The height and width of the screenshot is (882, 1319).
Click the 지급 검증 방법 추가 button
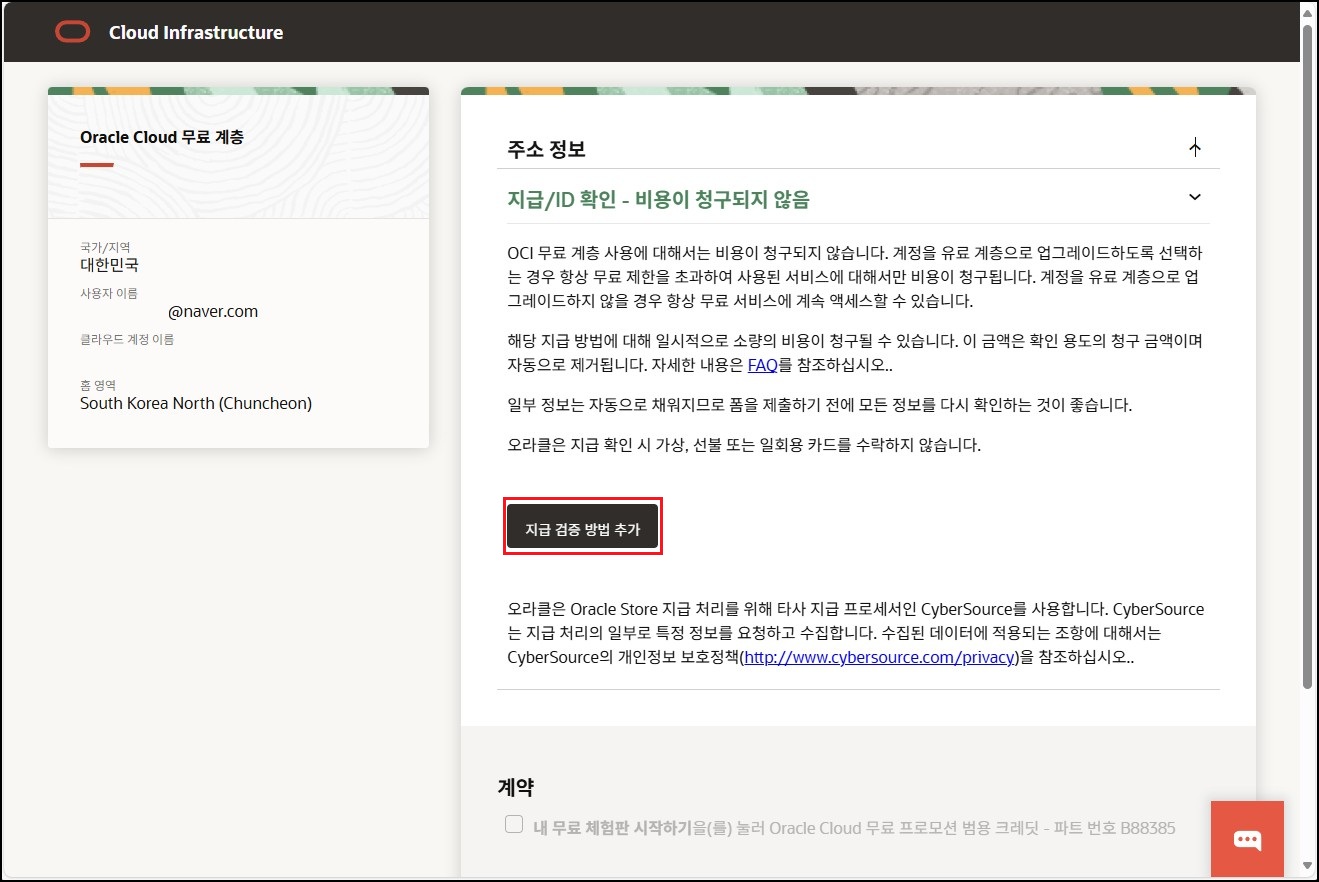(582, 526)
